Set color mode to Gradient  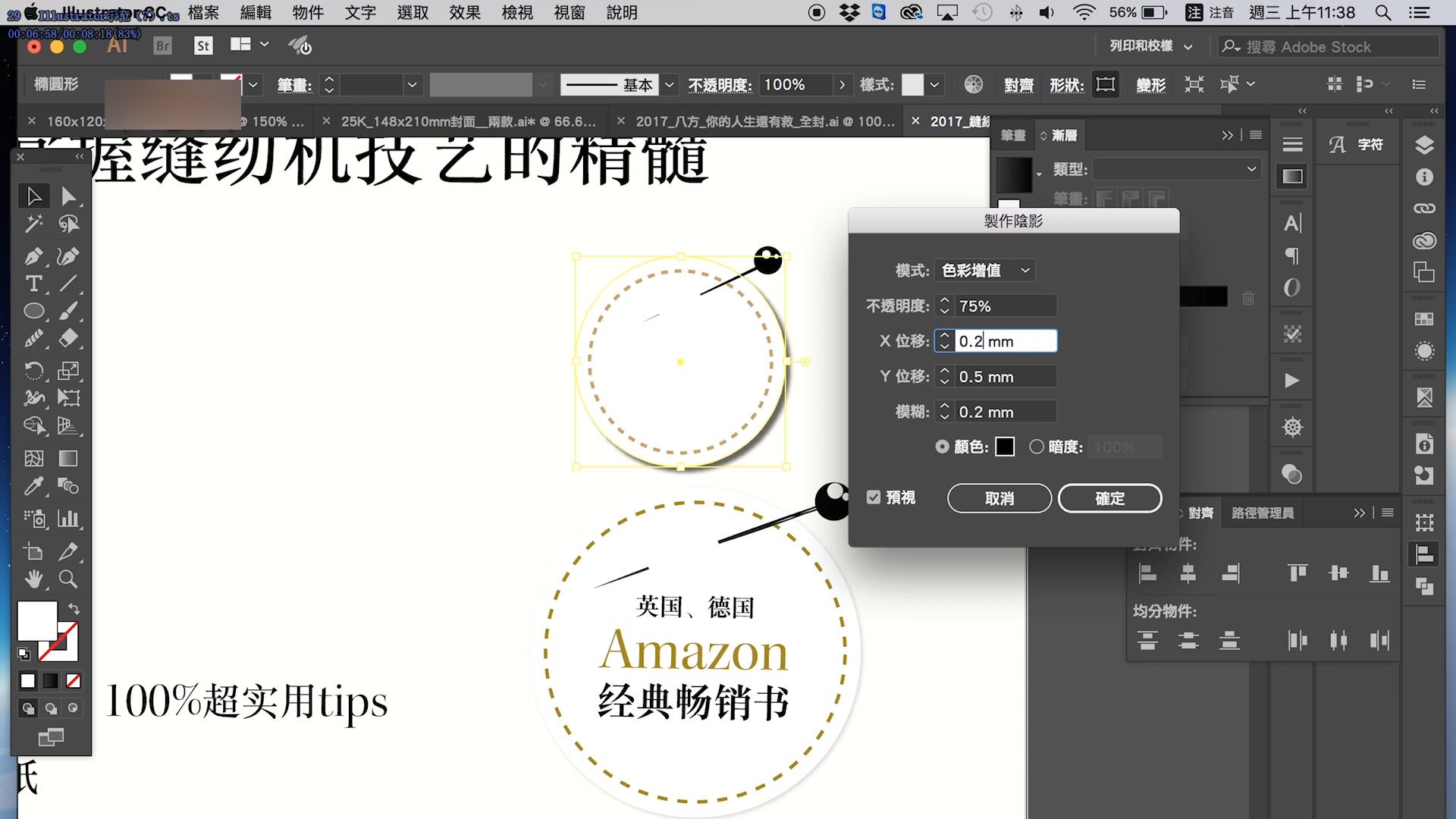coord(50,681)
